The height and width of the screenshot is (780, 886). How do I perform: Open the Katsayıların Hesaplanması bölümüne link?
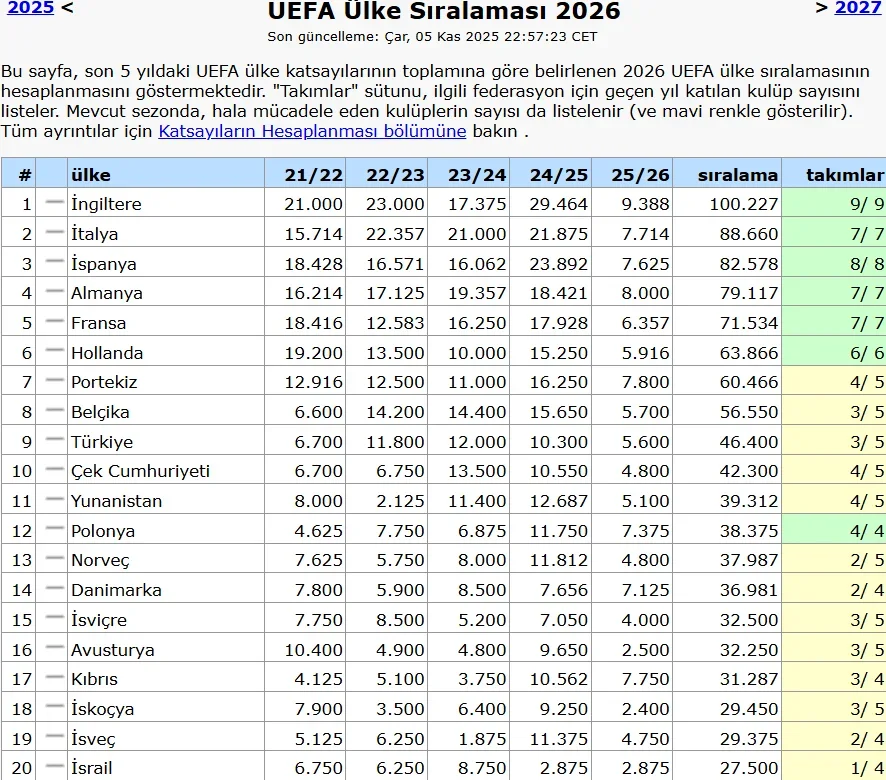(x=312, y=131)
